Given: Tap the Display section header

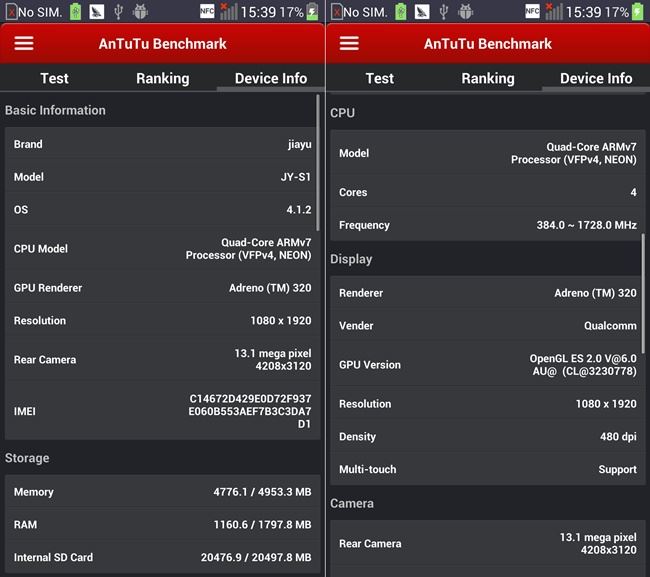Looking at the screenshot, I should click(x=351, y=259).
